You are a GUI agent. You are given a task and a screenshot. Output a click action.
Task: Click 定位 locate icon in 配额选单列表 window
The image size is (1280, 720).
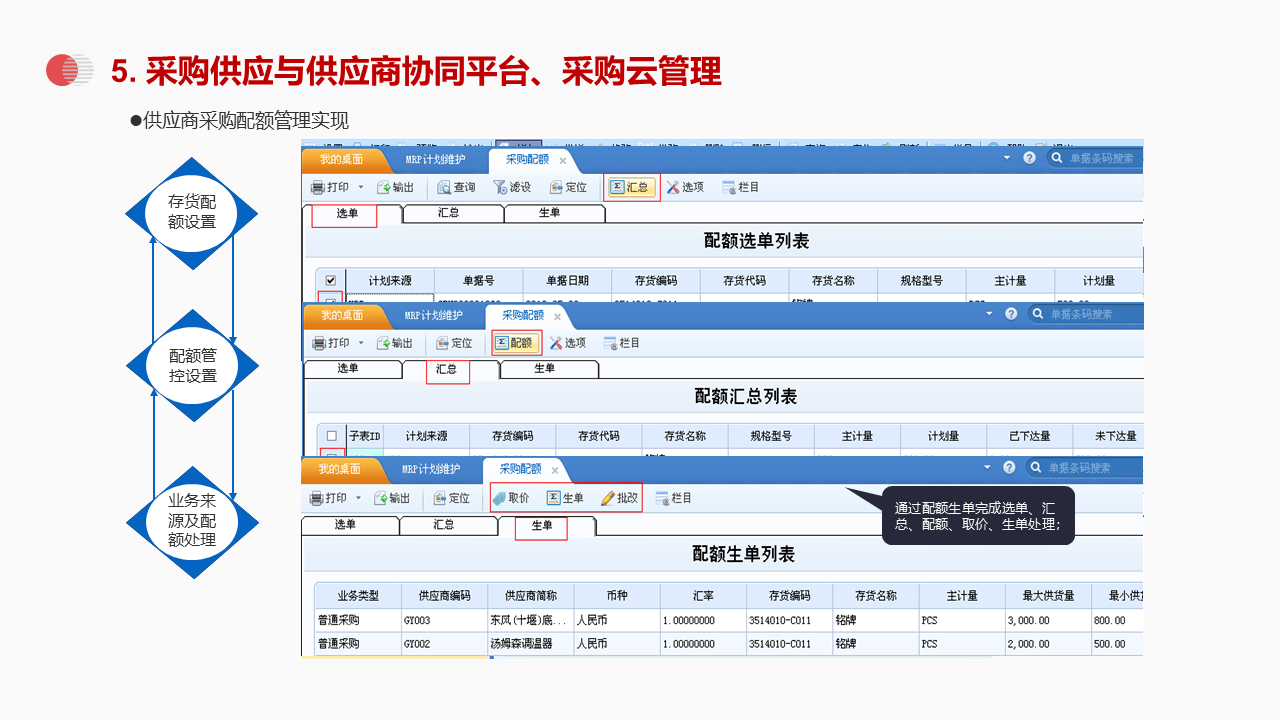[569, 187]
